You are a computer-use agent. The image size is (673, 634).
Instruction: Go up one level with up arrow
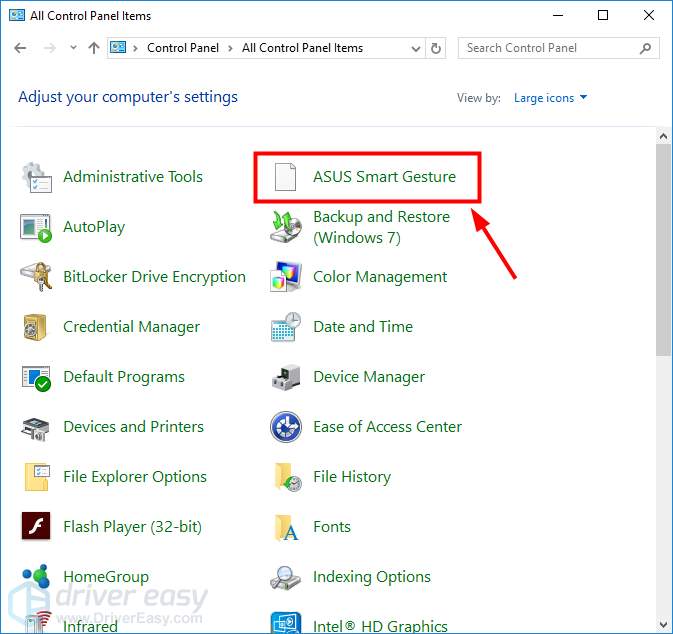pos(94,48)
